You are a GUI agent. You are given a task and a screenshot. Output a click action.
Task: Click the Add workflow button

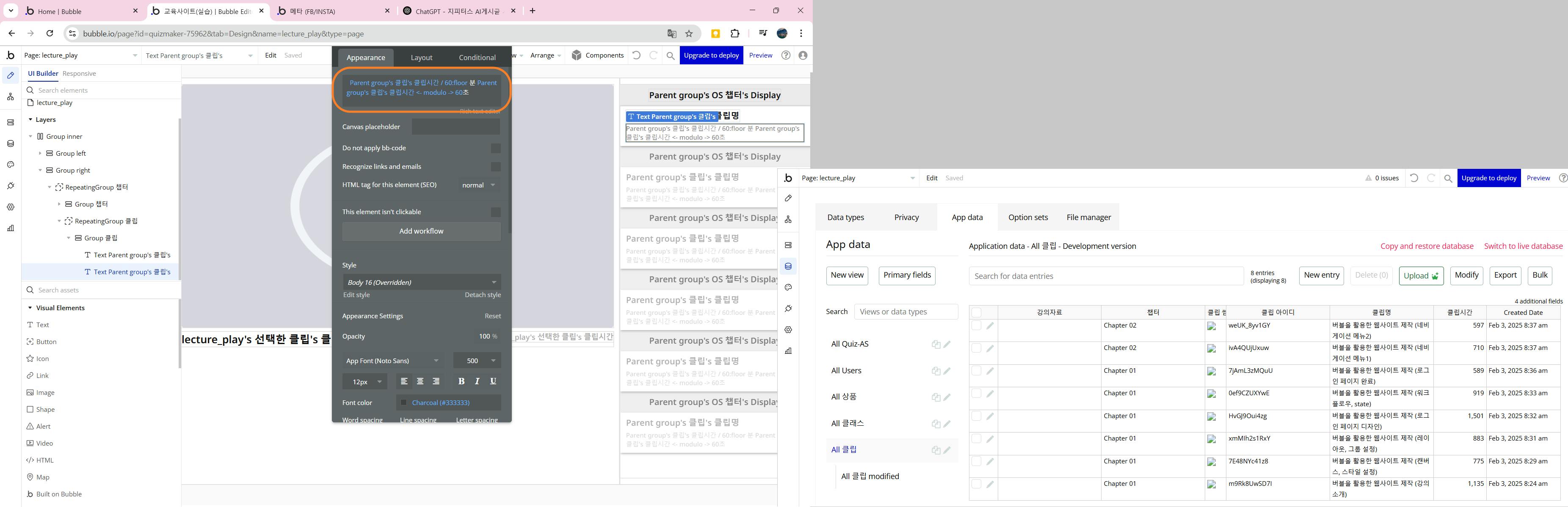pos(421,231)
